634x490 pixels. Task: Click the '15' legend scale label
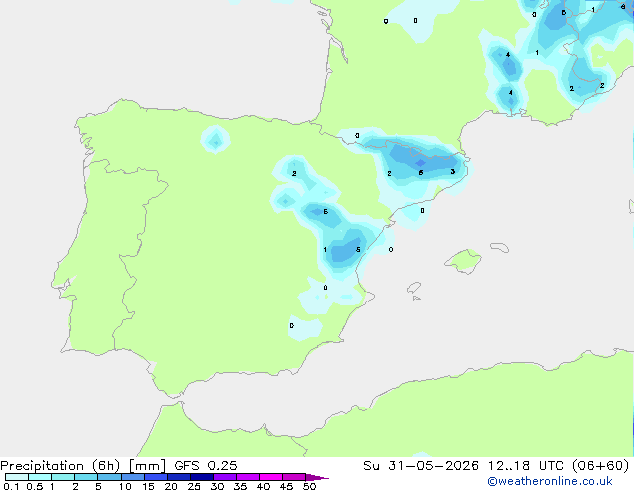148,486
